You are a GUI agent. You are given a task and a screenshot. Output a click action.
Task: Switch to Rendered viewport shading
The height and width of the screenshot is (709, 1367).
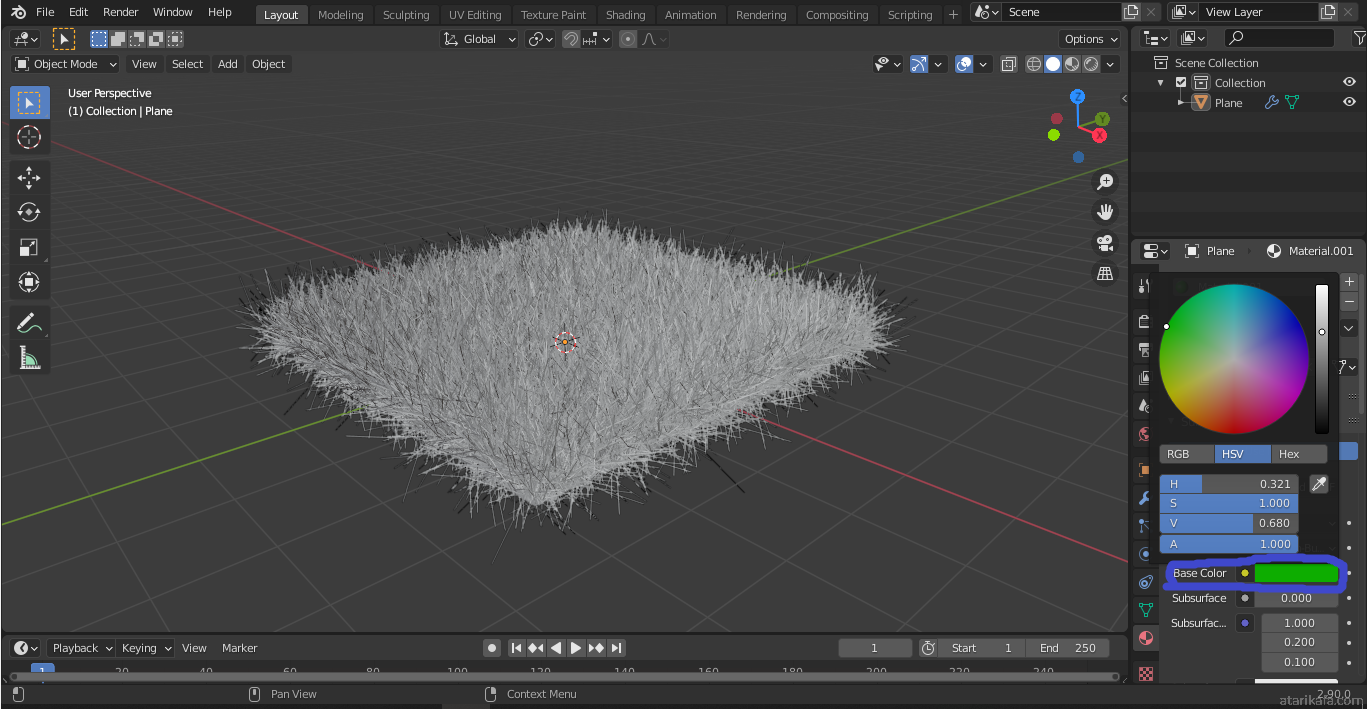click(x=1091, y=64)
